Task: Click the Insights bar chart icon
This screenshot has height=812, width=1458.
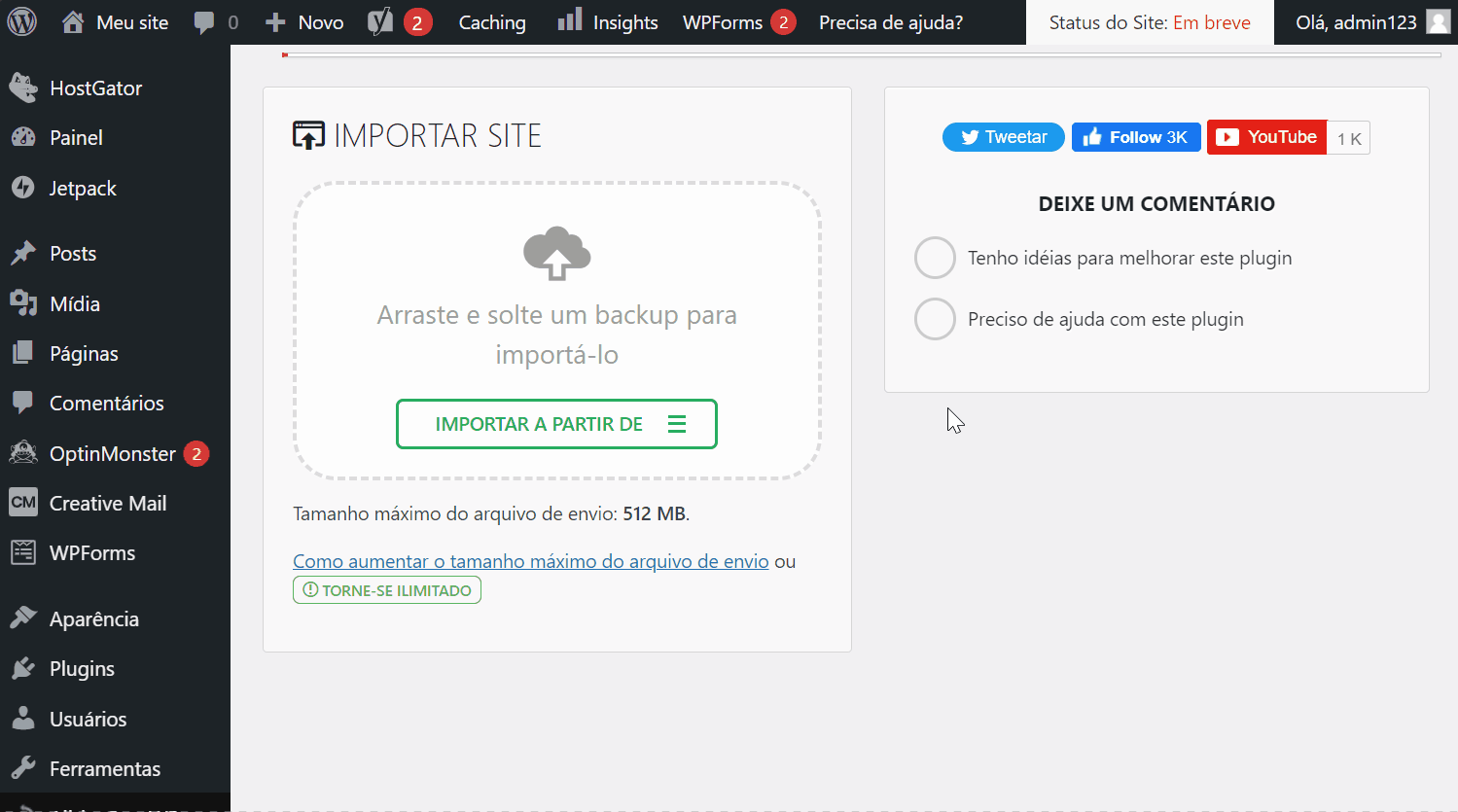Action: 570,19
